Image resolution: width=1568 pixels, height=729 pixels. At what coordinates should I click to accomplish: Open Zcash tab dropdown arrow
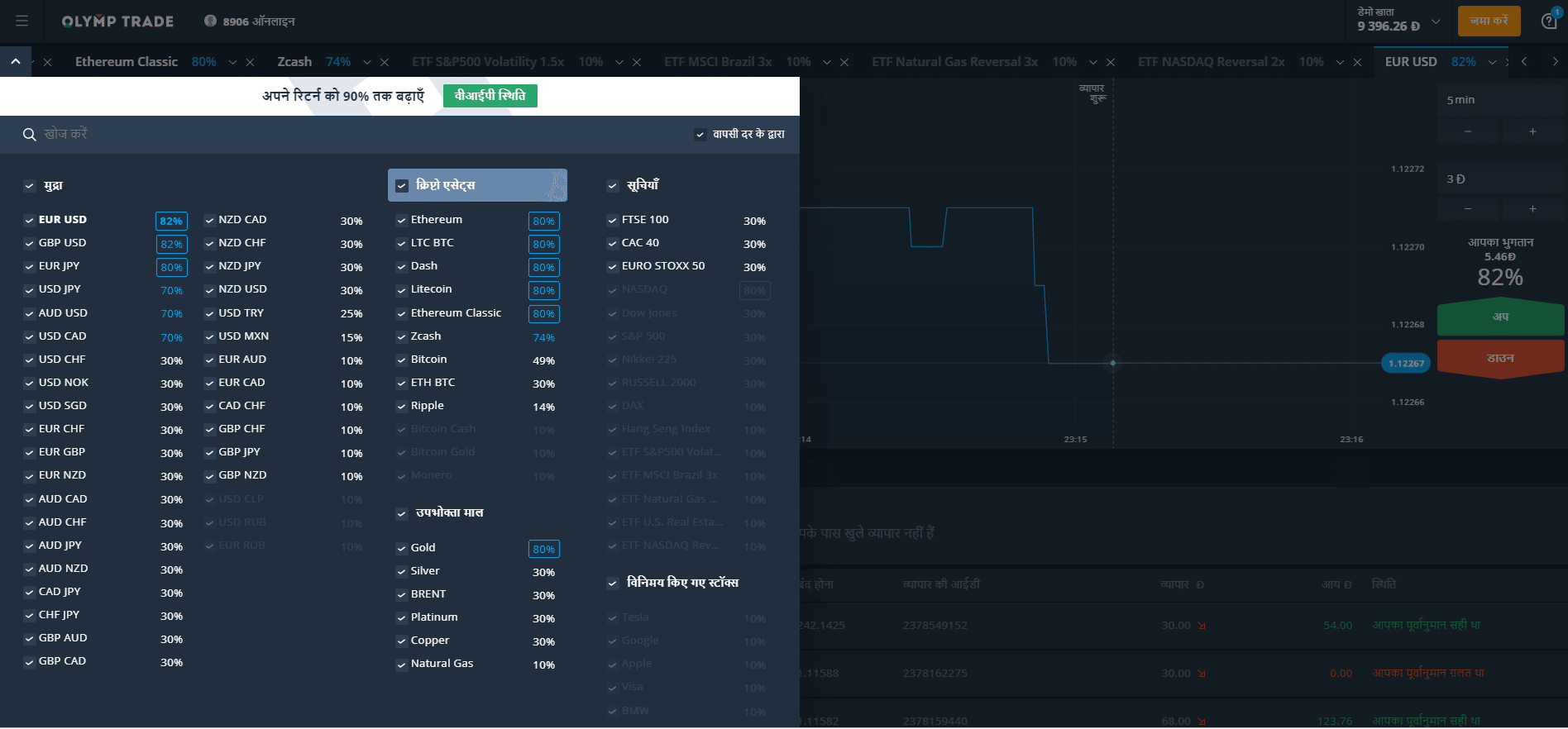[x=367, y=62]
